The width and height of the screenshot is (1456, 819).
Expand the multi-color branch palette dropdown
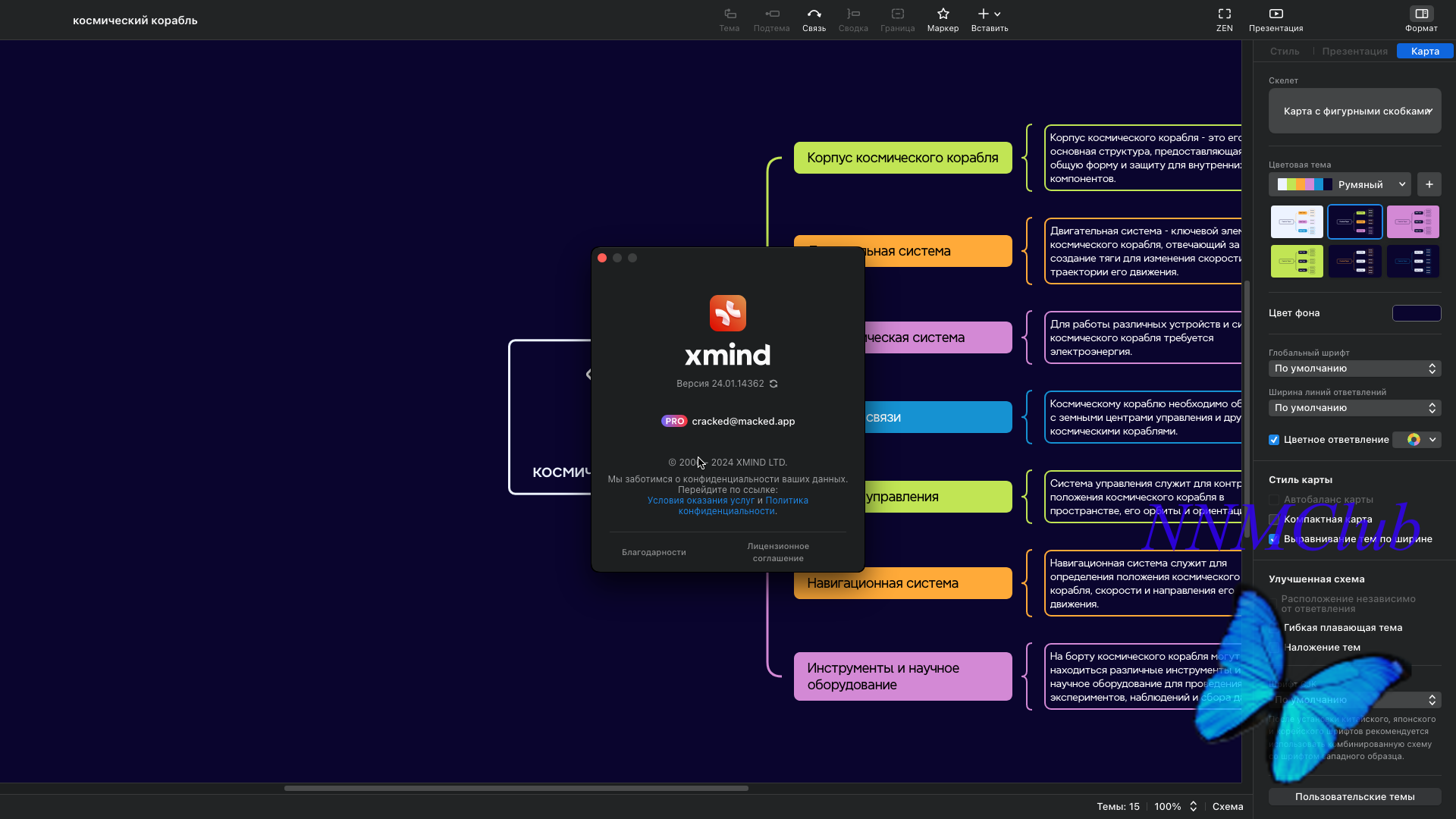coord(1417,440)
